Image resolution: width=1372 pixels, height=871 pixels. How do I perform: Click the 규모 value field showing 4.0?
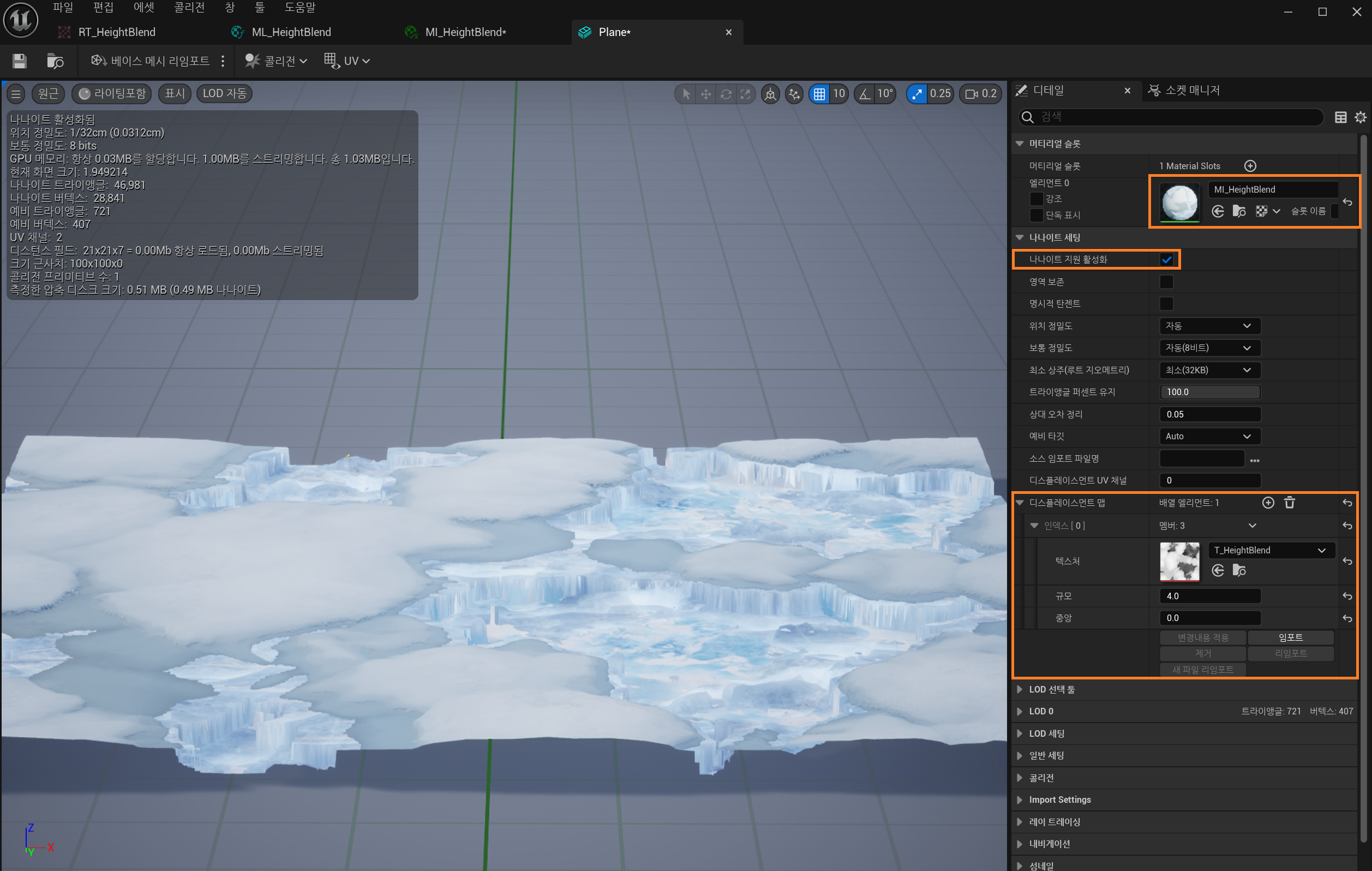1209,596
